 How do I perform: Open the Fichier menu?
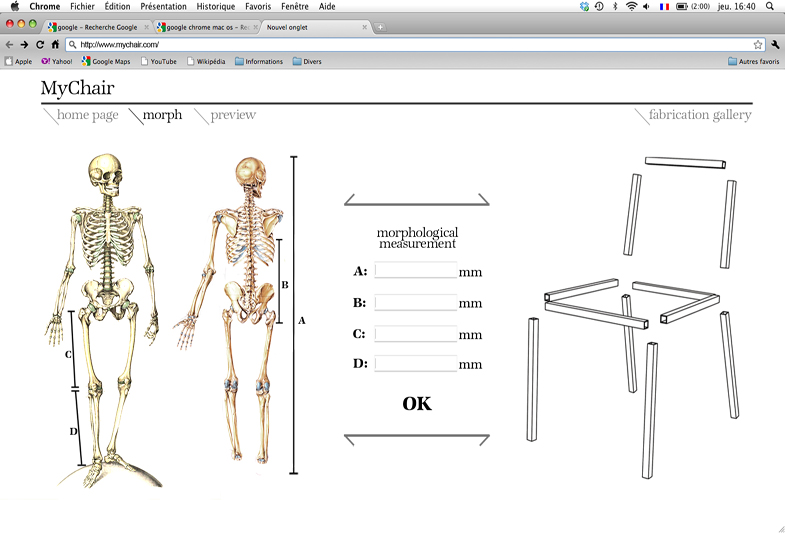82,7
